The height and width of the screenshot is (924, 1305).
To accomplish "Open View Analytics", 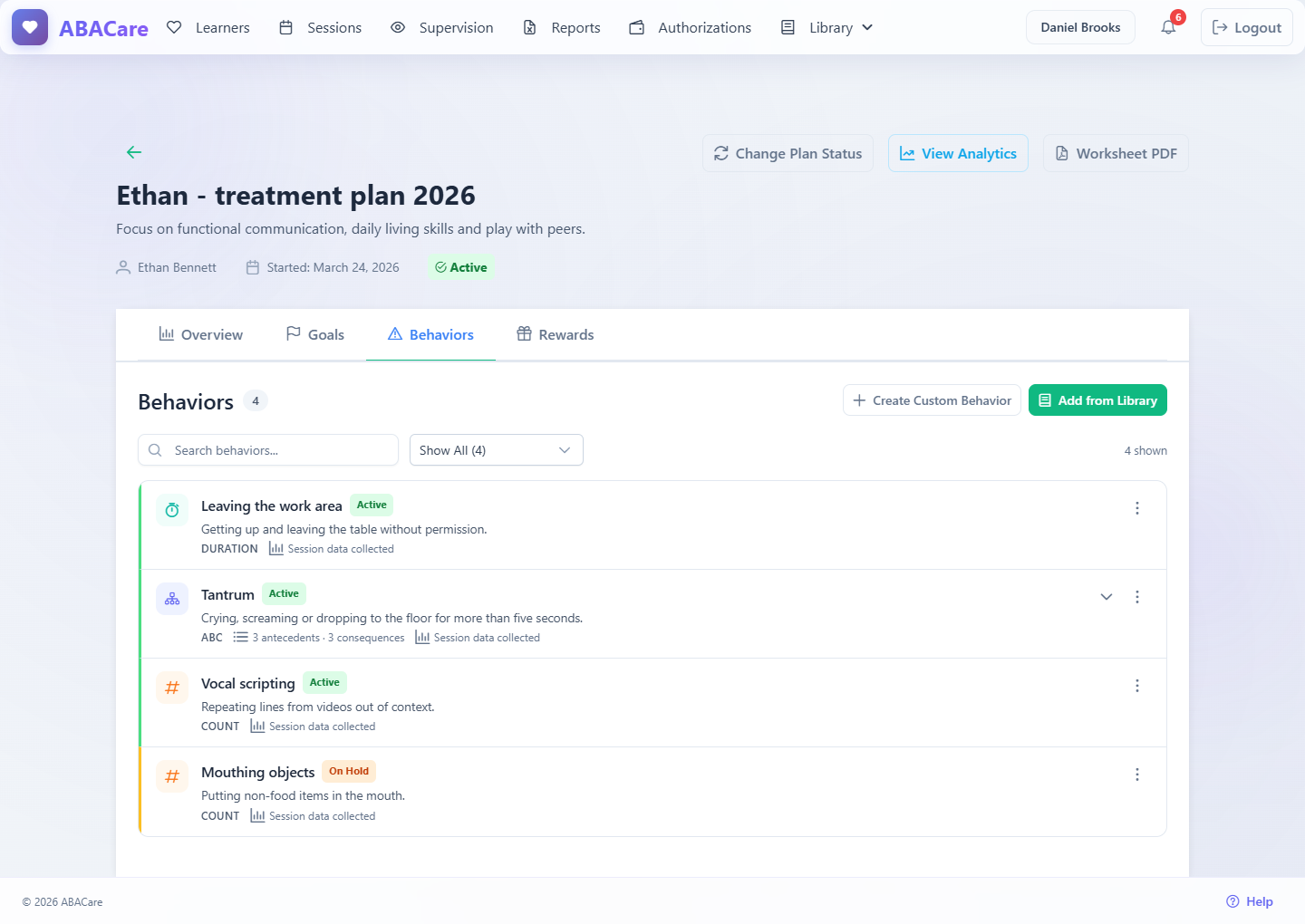I will pos(958,153).
